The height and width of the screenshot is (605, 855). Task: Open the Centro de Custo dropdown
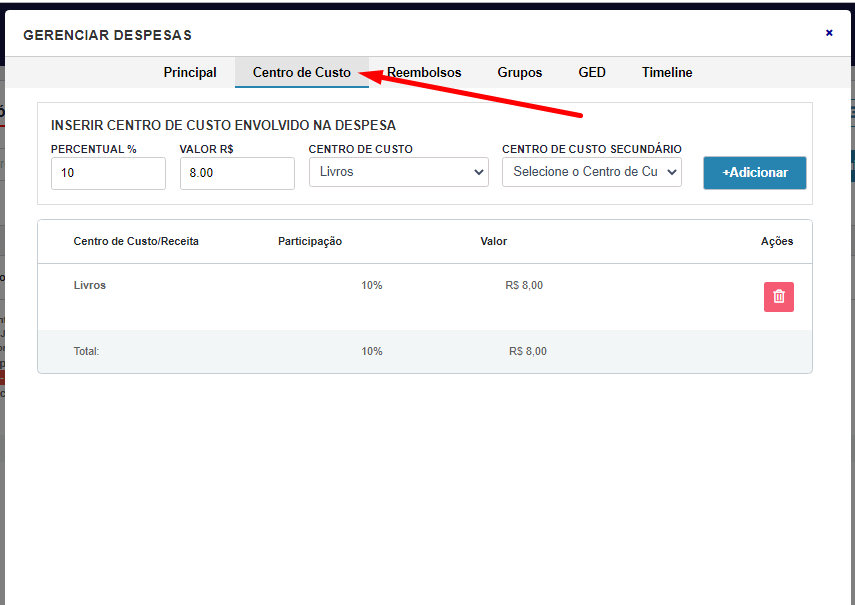tap(399, 172)
